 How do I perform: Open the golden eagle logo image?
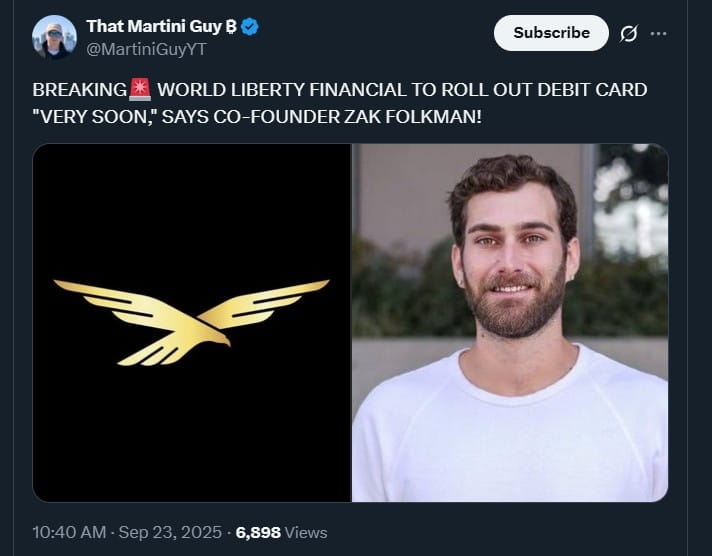192,322
